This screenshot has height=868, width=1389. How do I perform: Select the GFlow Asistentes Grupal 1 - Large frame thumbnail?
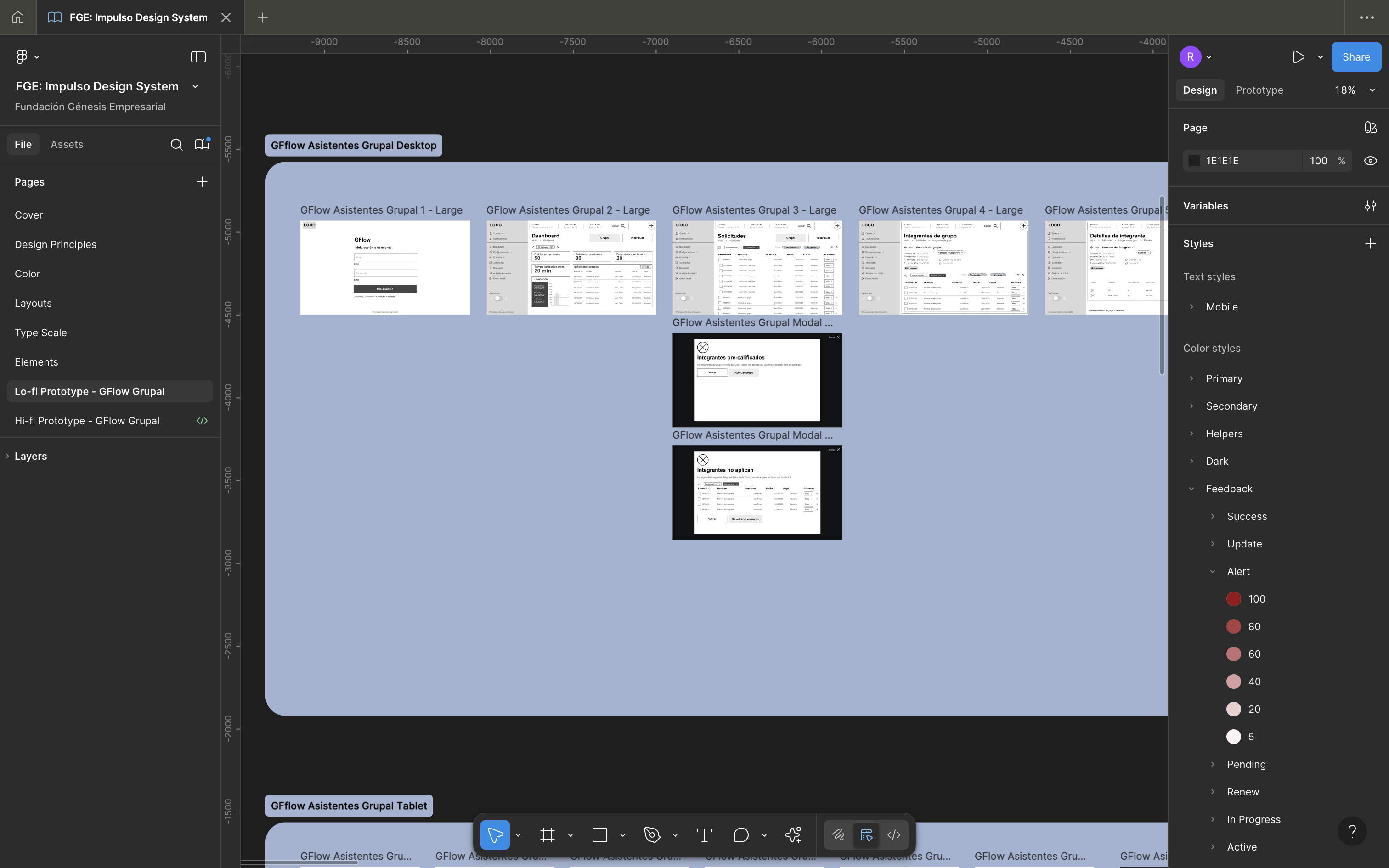(385, 267)
